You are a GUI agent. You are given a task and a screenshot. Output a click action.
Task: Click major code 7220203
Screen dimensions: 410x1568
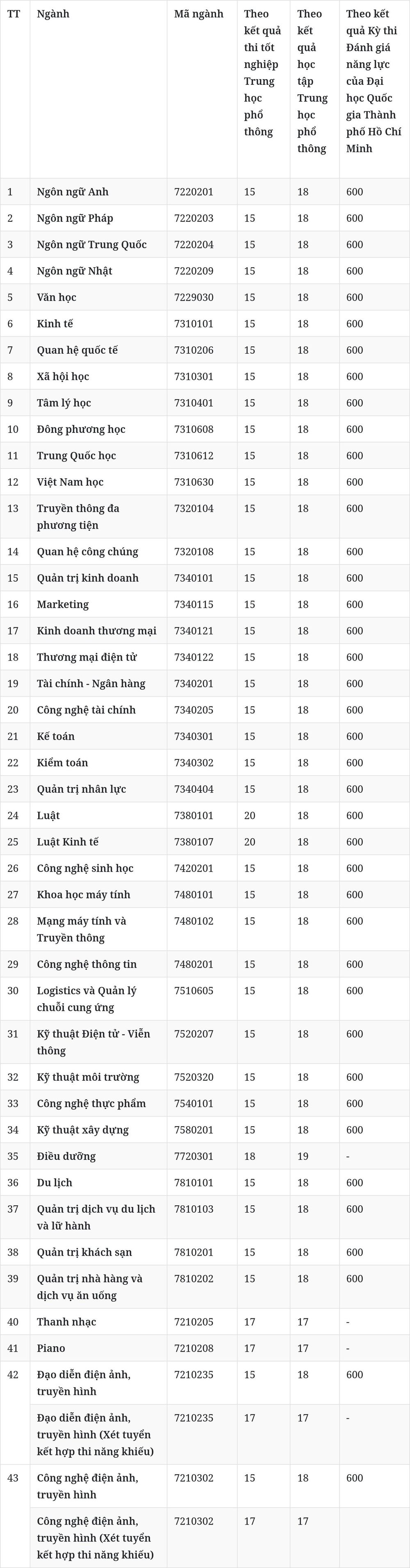point(194,218)
